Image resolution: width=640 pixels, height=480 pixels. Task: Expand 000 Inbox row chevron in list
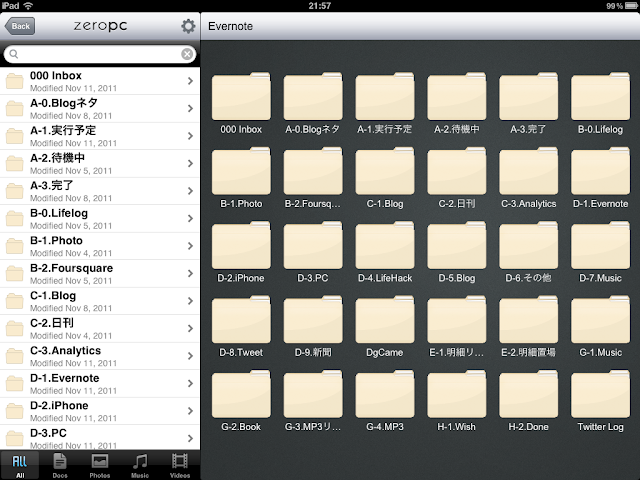(190, 81)
